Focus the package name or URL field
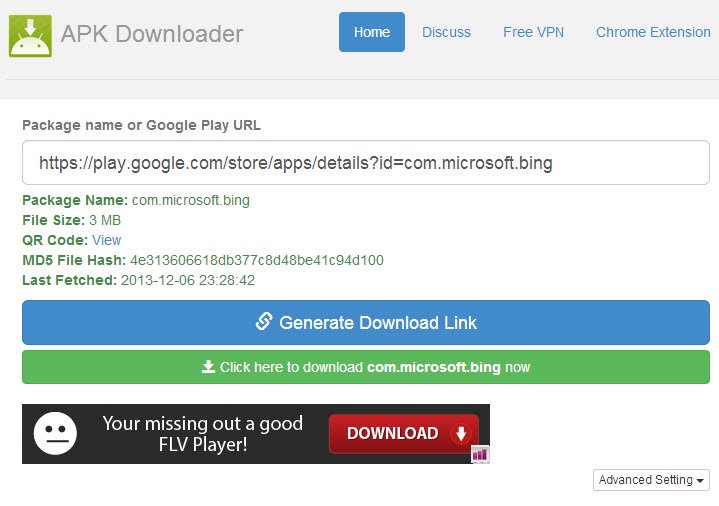This screenshot has width=719, height=506. [x=366, y=163]
